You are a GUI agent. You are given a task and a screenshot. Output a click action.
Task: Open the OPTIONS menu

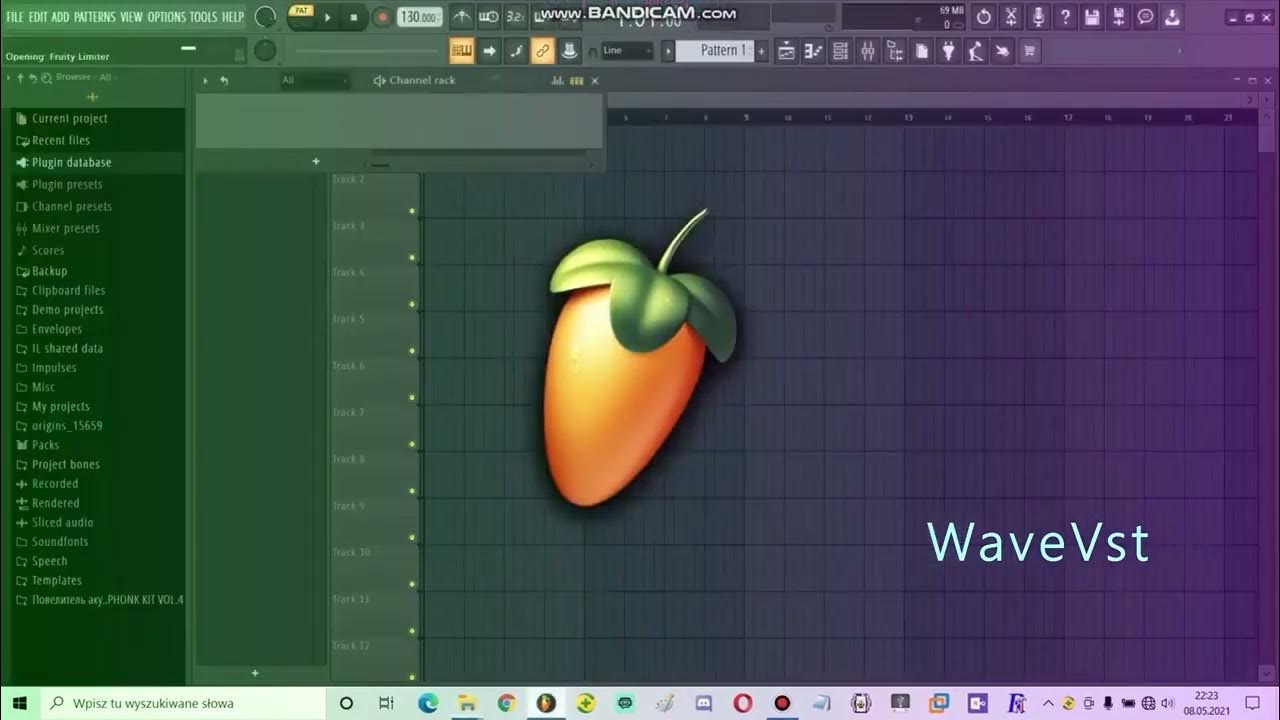coord(167,17)
